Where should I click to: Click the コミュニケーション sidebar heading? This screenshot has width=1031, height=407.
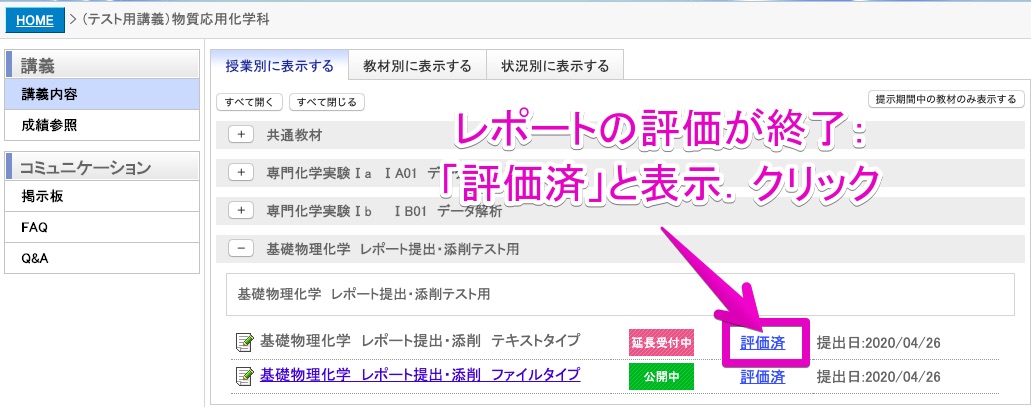click(x=102, y=166)
